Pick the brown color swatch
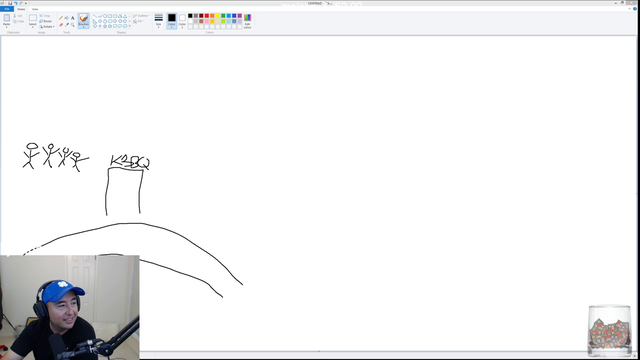 201,21
